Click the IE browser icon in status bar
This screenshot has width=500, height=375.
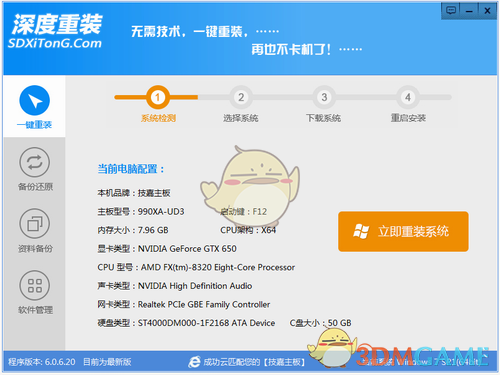pyautogui.click(x=194, y=362)
